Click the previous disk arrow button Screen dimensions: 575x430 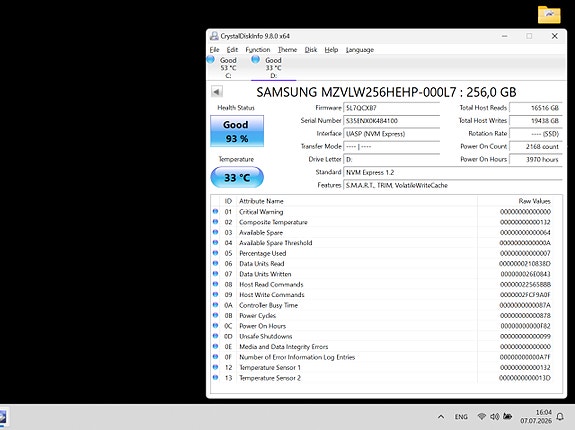pos(217,92)
